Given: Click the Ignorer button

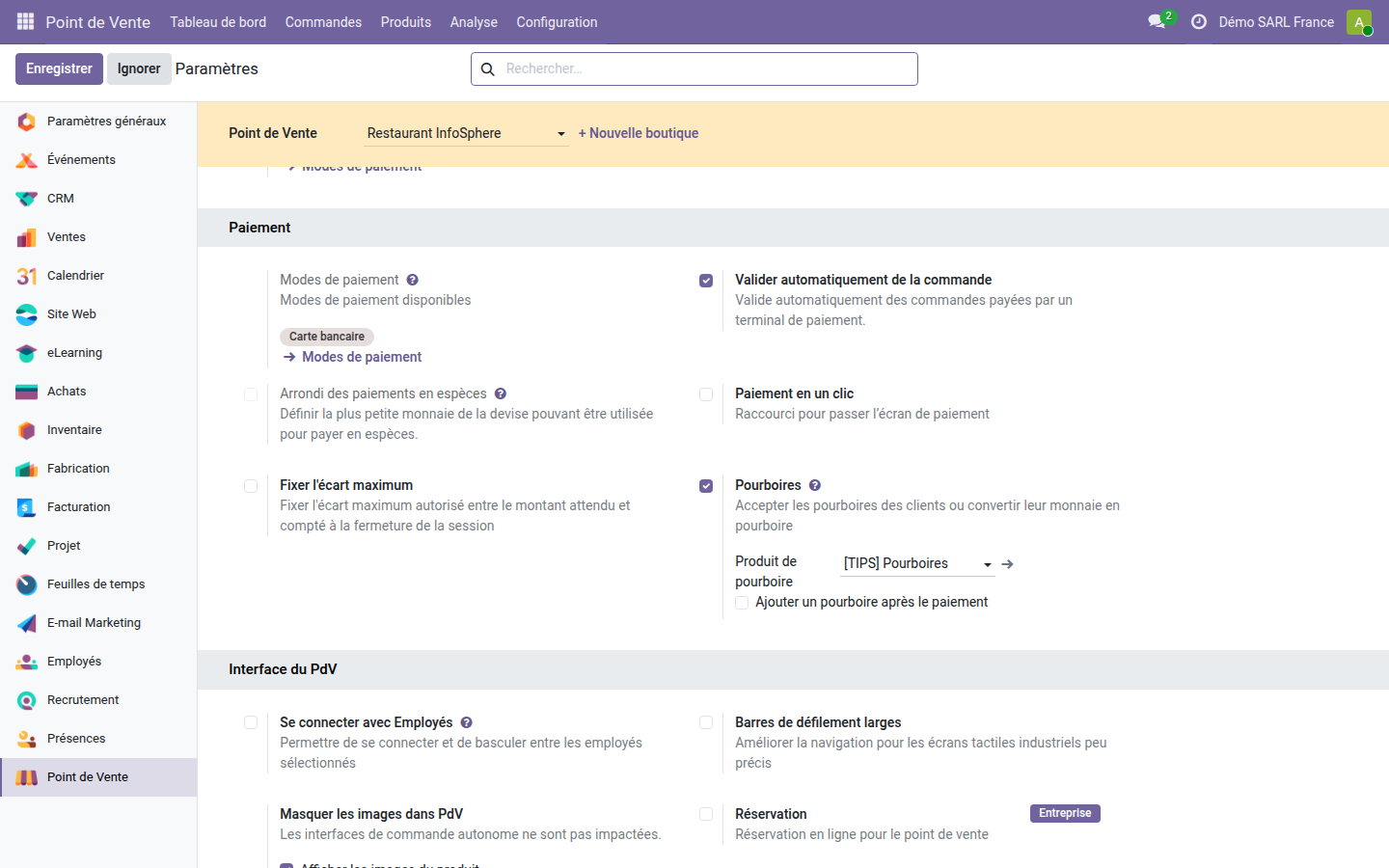Looking at the screenshot, I should pos(139,68).
